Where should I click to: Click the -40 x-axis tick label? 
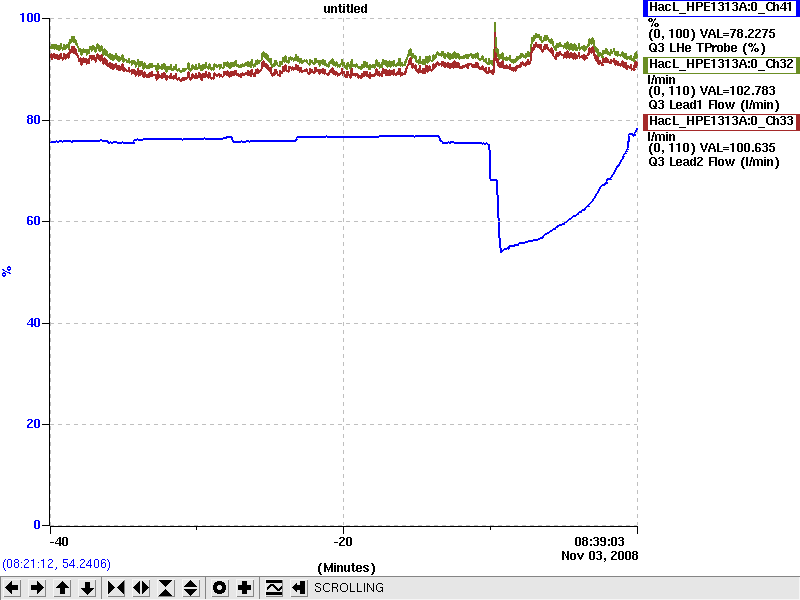(57, 542)
